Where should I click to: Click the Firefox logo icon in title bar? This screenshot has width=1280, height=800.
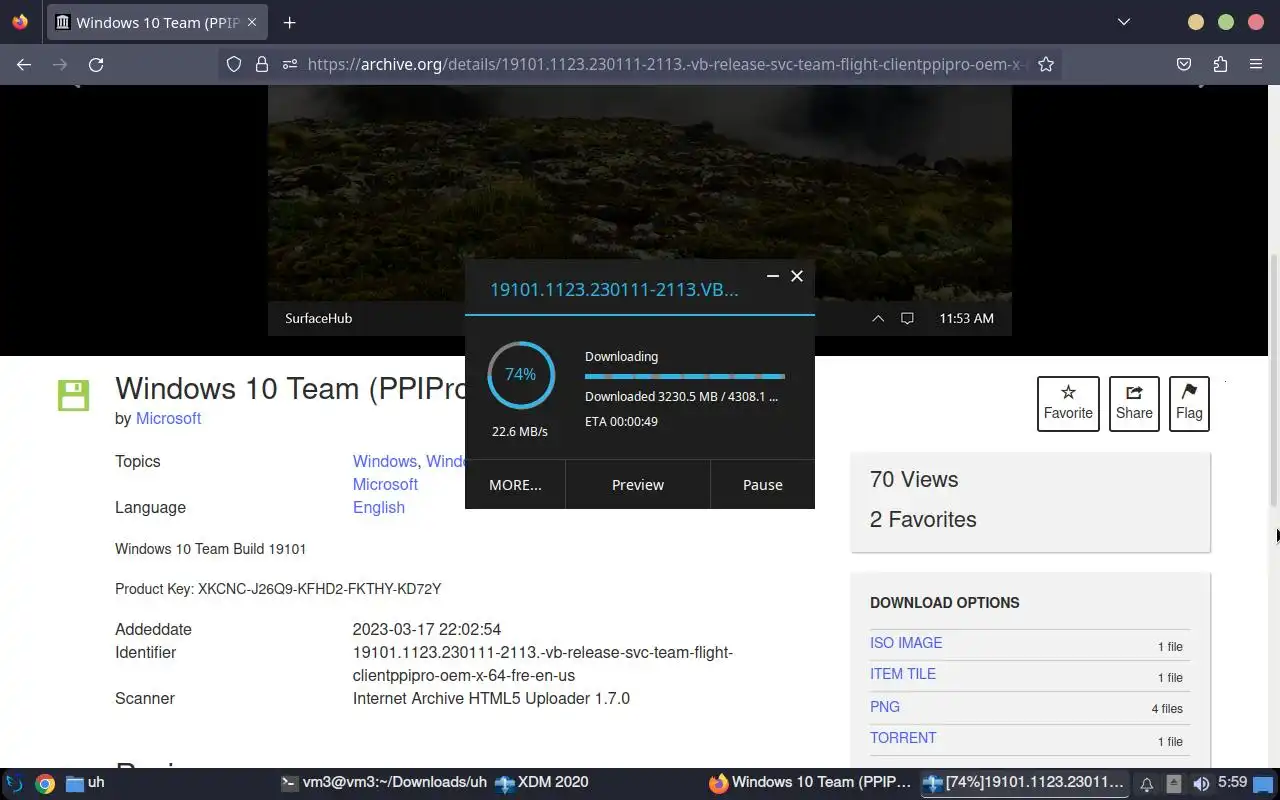pos(20,22)
